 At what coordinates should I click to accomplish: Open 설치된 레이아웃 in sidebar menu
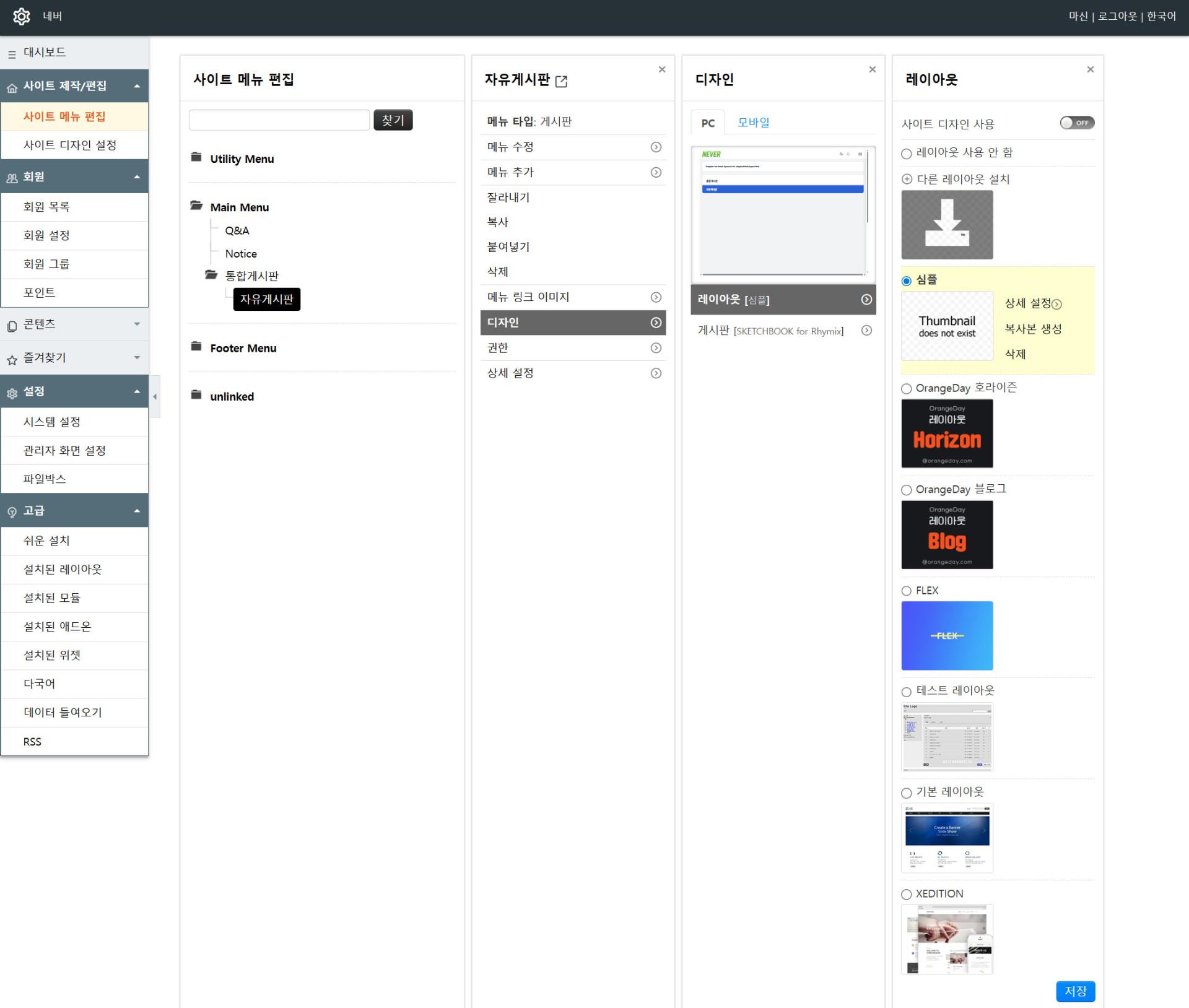click(x=63, y=570)
